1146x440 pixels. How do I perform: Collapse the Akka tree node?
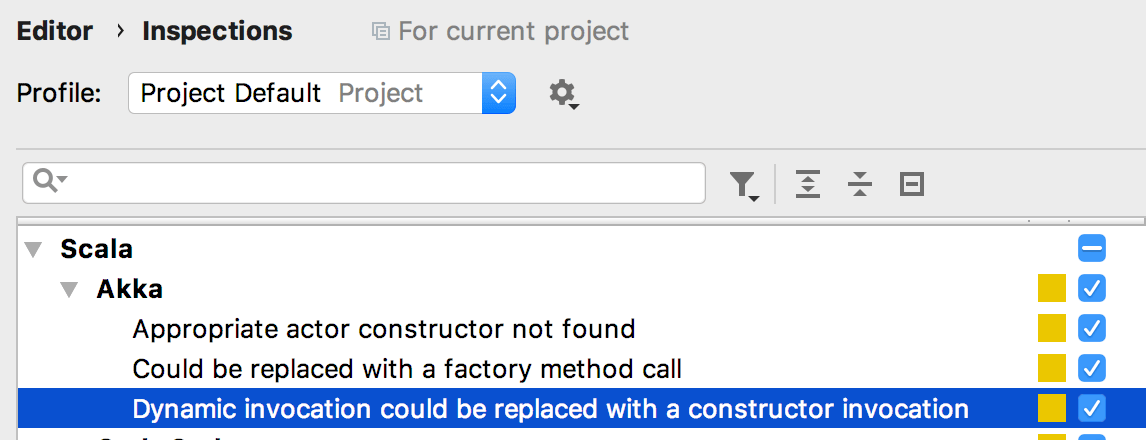[x=69, y=290]
